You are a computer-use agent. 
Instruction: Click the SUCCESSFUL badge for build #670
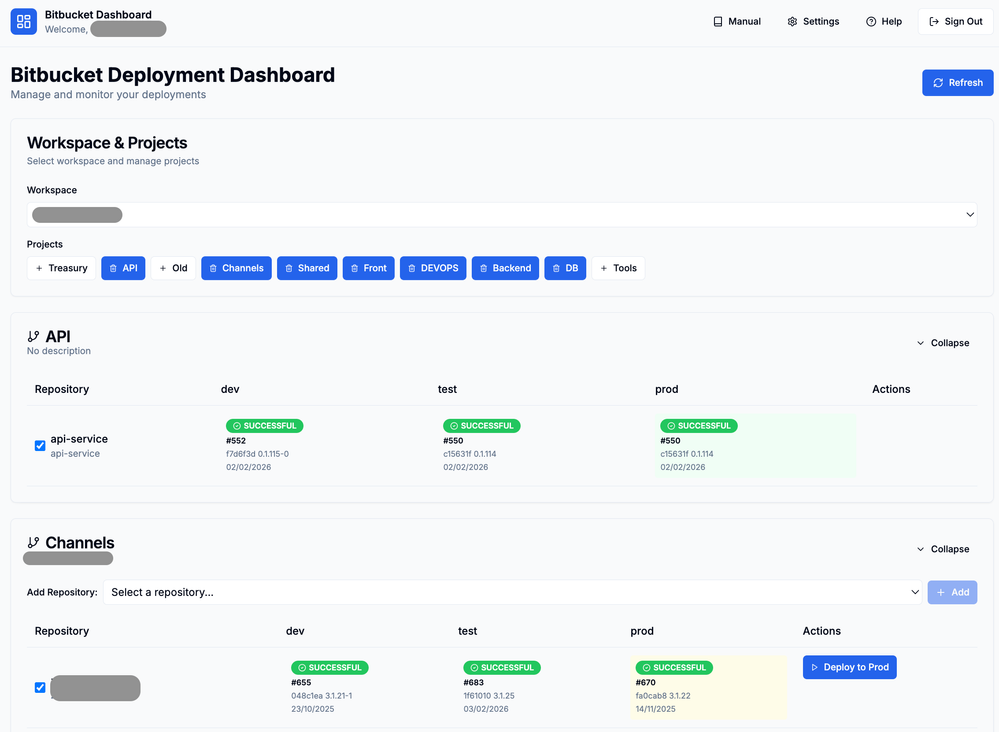(x=674, y=668)
